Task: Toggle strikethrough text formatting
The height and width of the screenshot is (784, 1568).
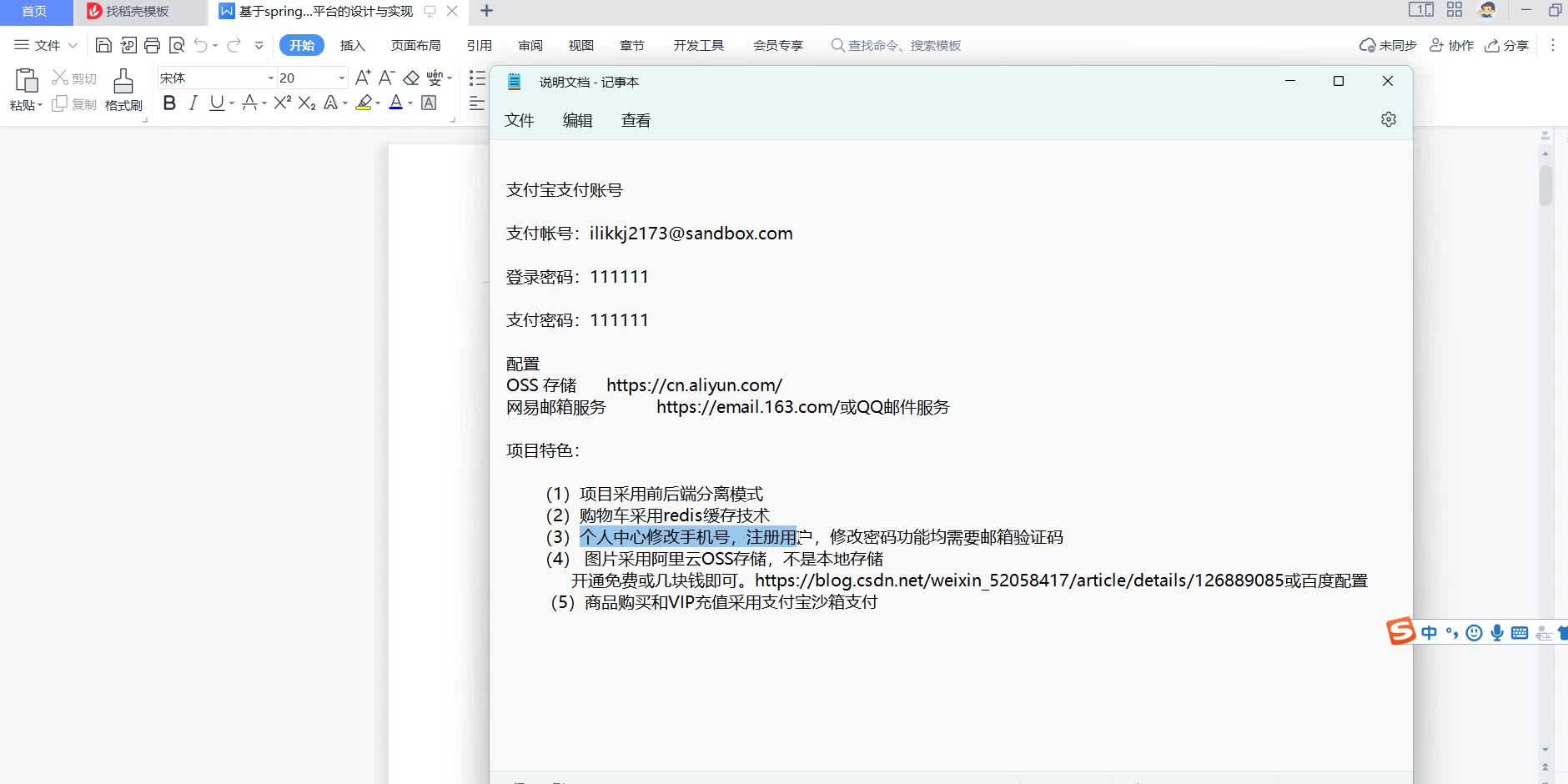Action: tap(249, 103)
